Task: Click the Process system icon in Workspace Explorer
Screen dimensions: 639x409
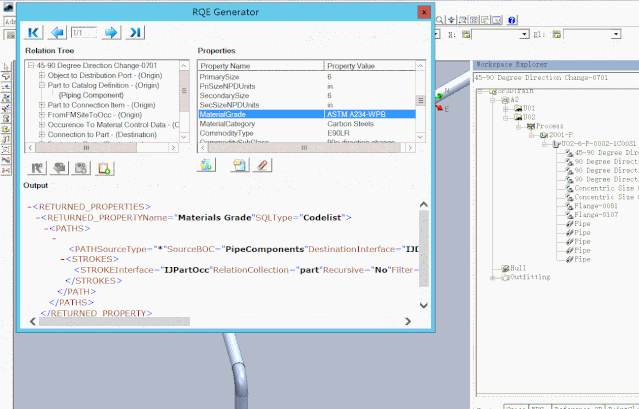Action: tap(531, 126)
